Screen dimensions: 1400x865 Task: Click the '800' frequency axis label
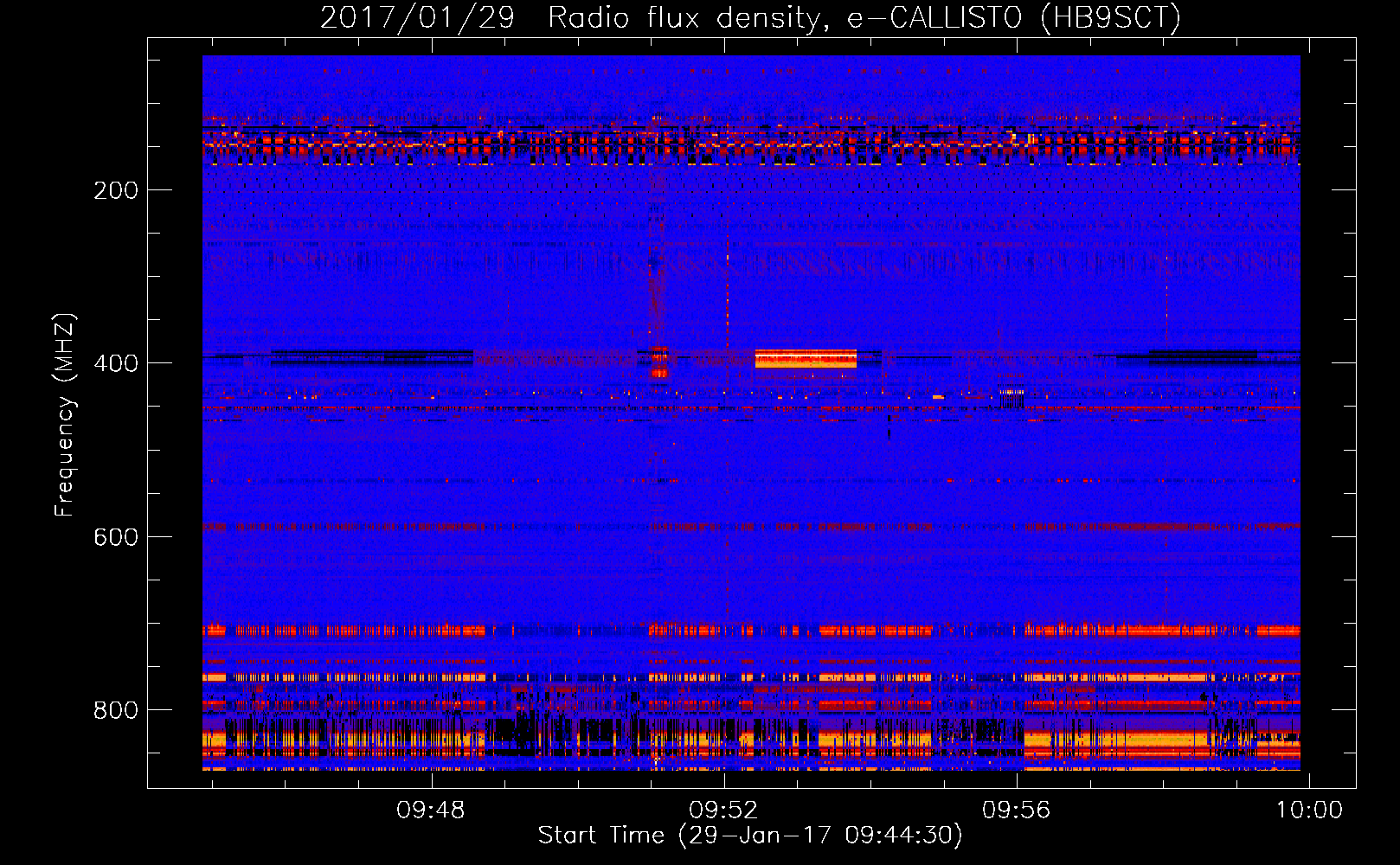click(x=116, y=710)
